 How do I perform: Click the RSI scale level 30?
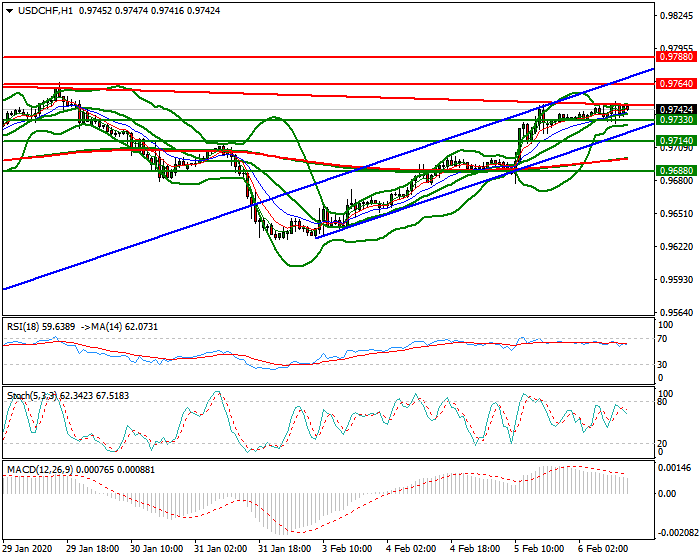663,365
